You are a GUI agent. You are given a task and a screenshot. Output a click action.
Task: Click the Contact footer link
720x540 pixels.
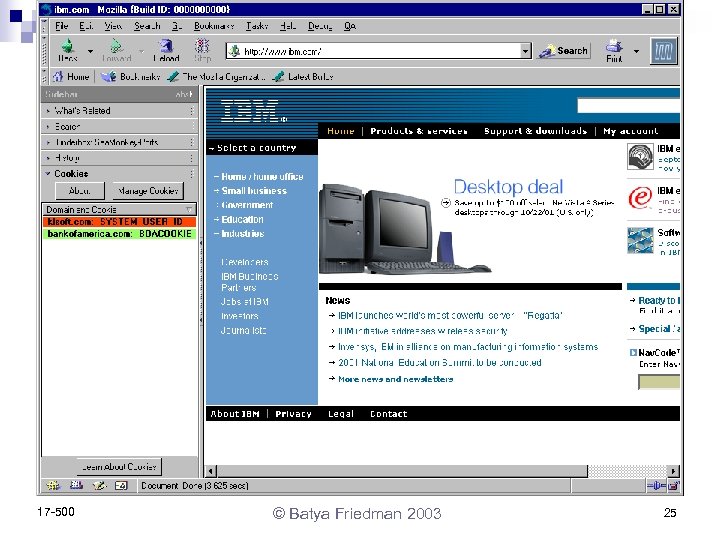pyautogui.click(x=388, y=414)
